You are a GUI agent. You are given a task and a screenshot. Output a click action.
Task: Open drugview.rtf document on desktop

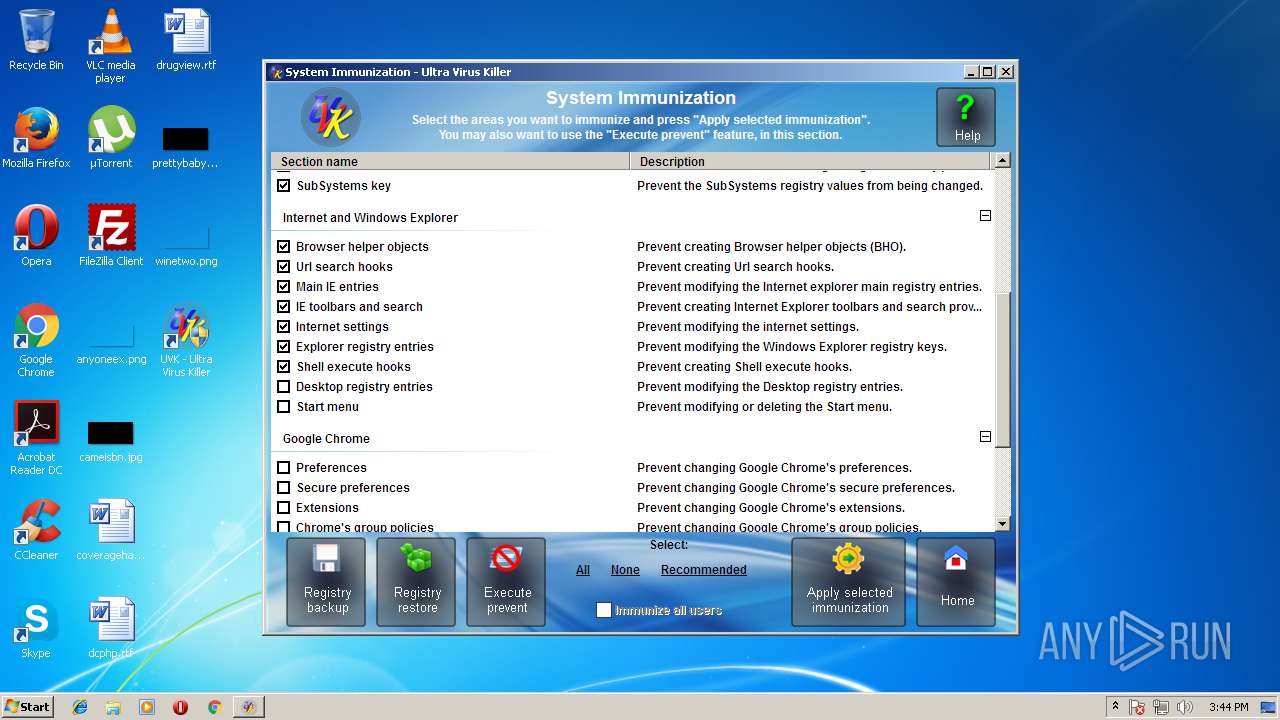click(x=186, y=40)
